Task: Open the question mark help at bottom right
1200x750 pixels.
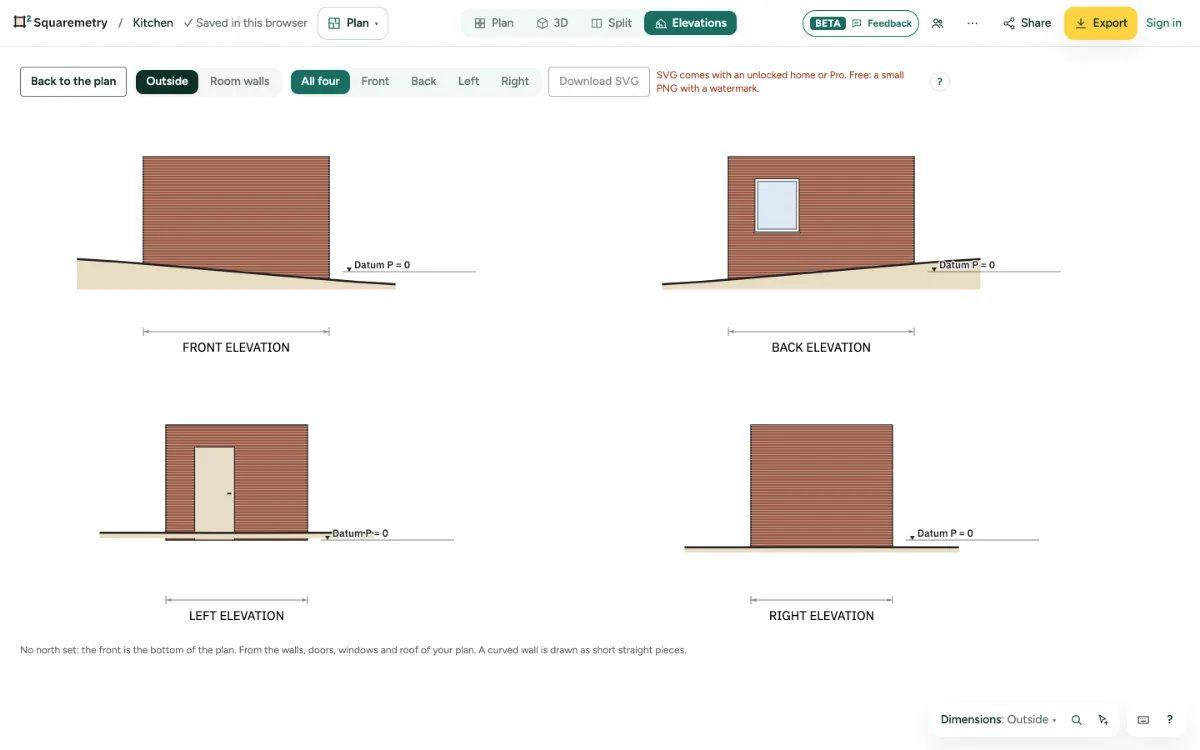Action: pyautogui.click(x=1169, y=720)
